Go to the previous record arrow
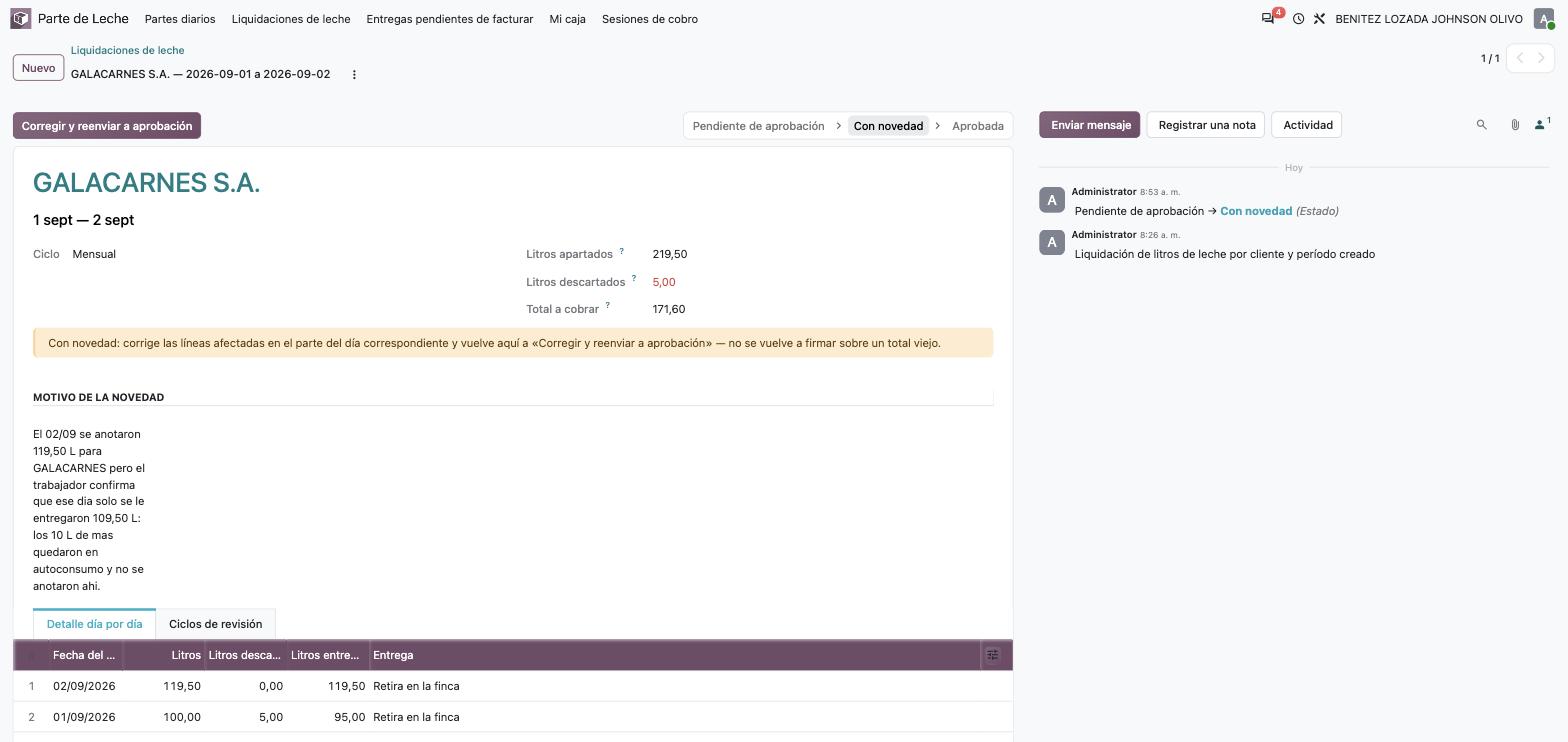 click(x=1519, y=58)
